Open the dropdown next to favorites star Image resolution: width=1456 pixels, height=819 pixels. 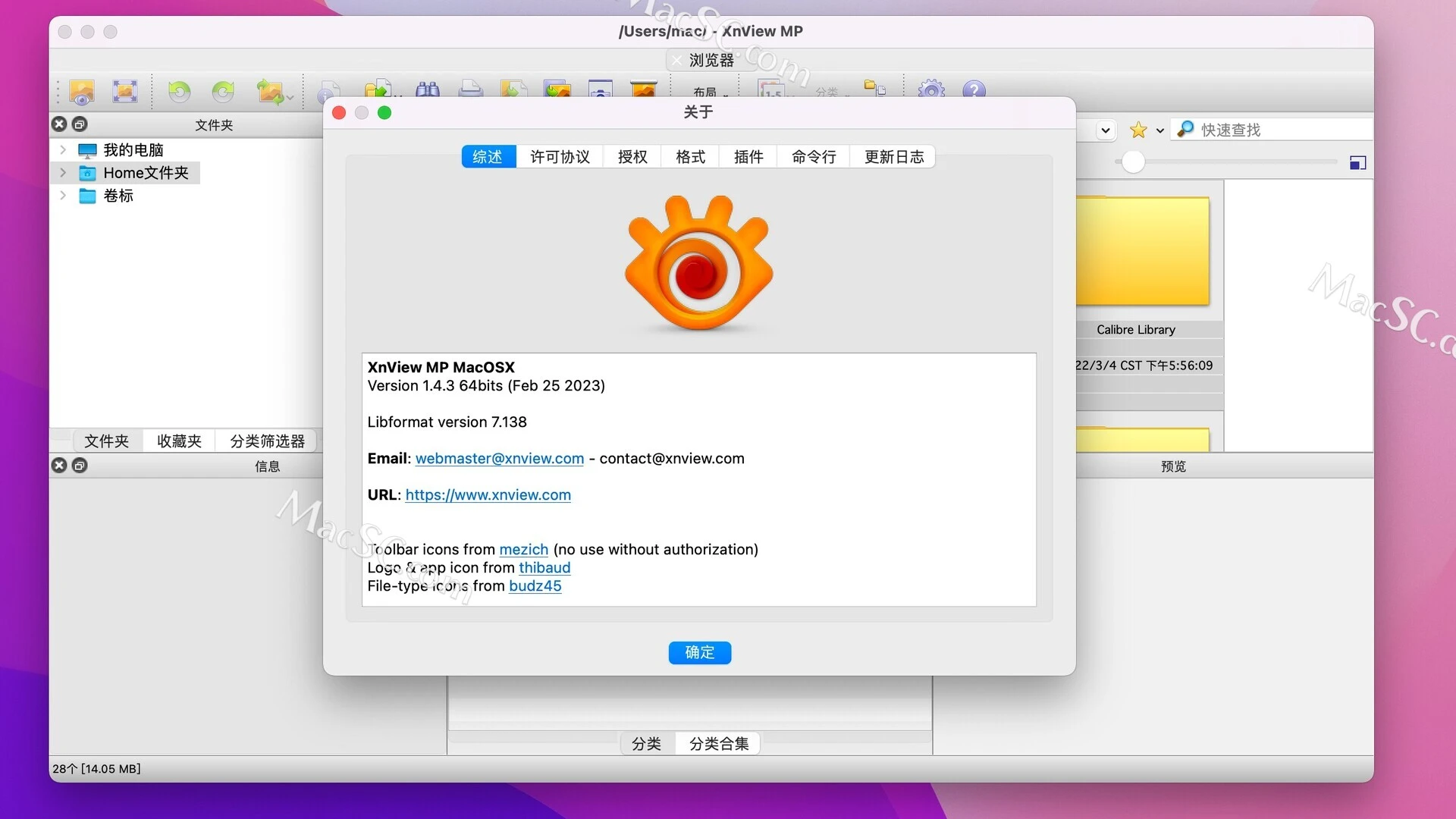click(1159, 130)
